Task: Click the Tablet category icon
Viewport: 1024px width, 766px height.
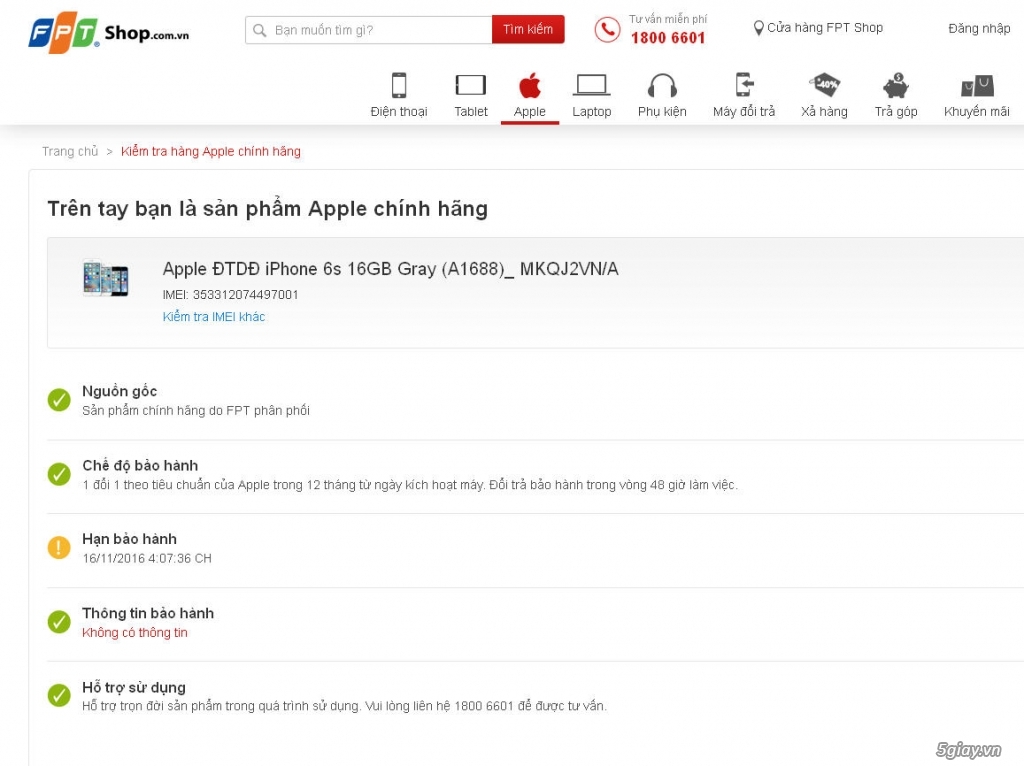Action: coord(470,85)
